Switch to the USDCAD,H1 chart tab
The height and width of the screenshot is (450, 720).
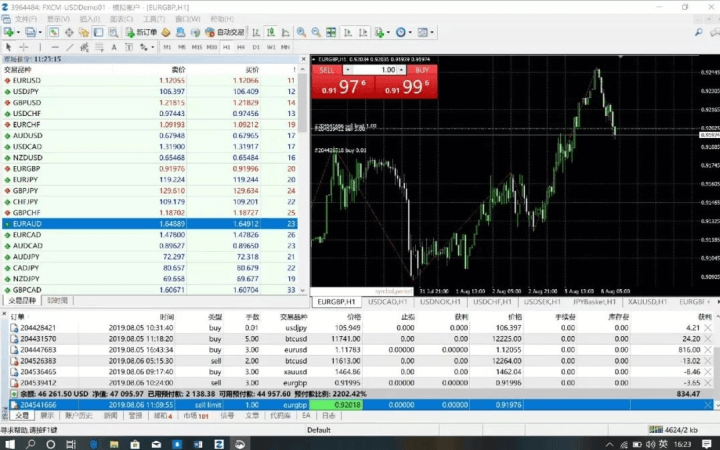388,302
